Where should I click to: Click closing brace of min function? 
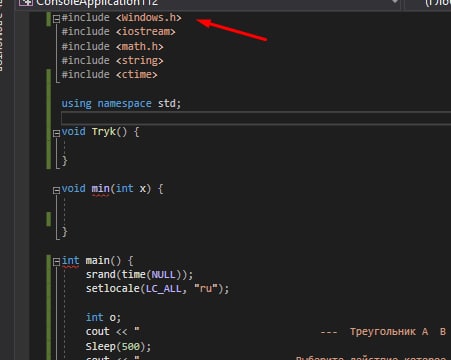(x=64, y=232)
